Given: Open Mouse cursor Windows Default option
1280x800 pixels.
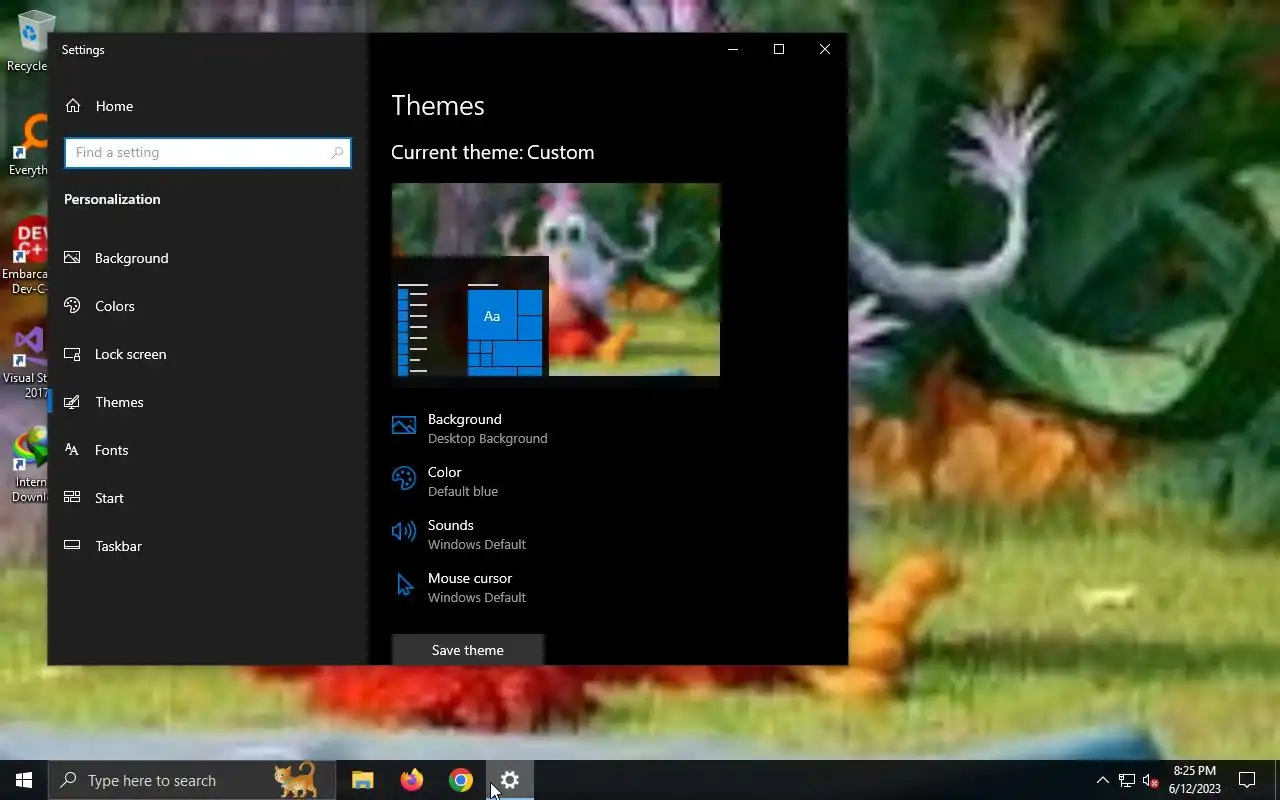Looking at the screenshot, I should pyautogui.click(x=460, y=587).
